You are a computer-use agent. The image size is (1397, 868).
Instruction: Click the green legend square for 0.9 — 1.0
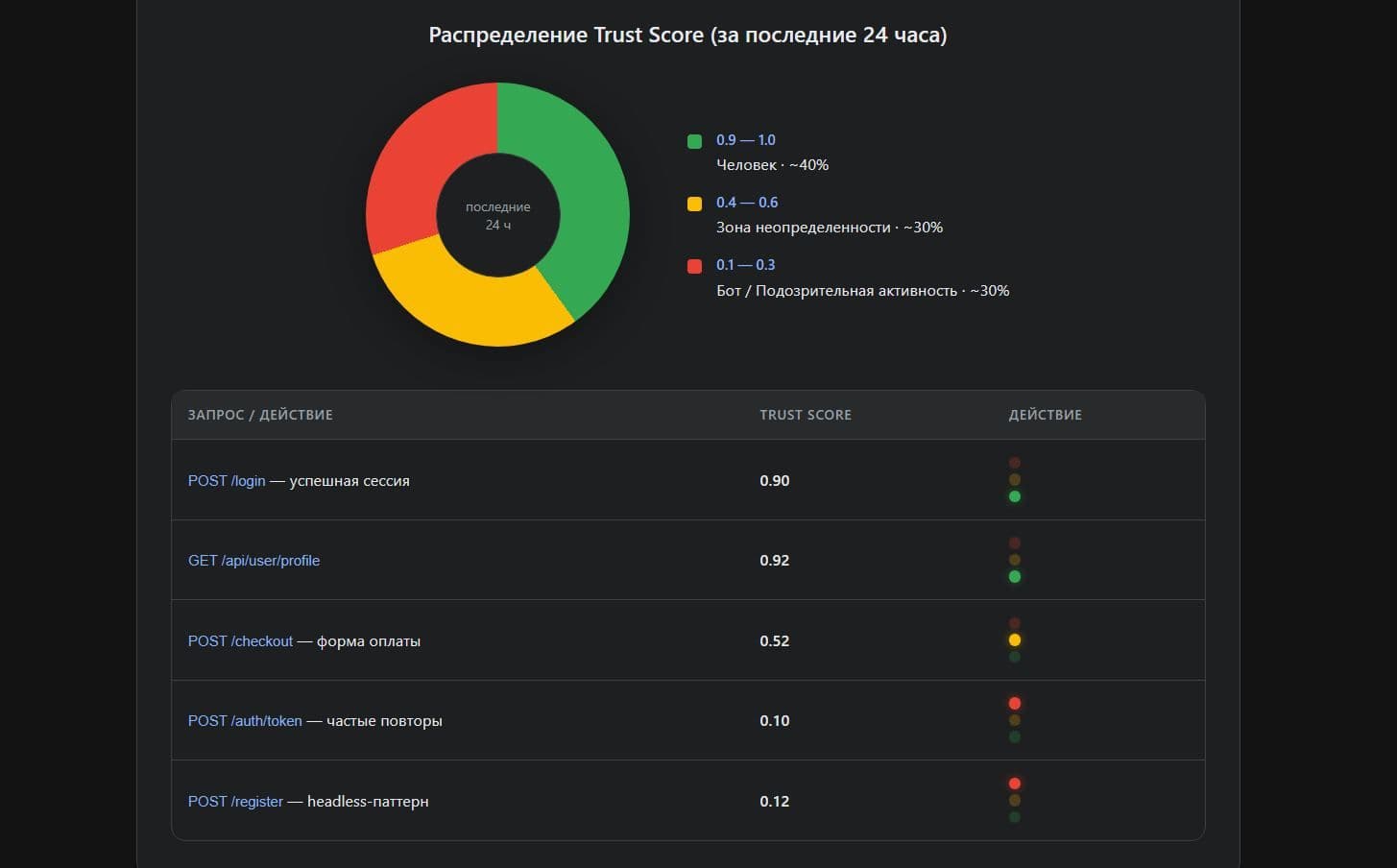(694, 141)
